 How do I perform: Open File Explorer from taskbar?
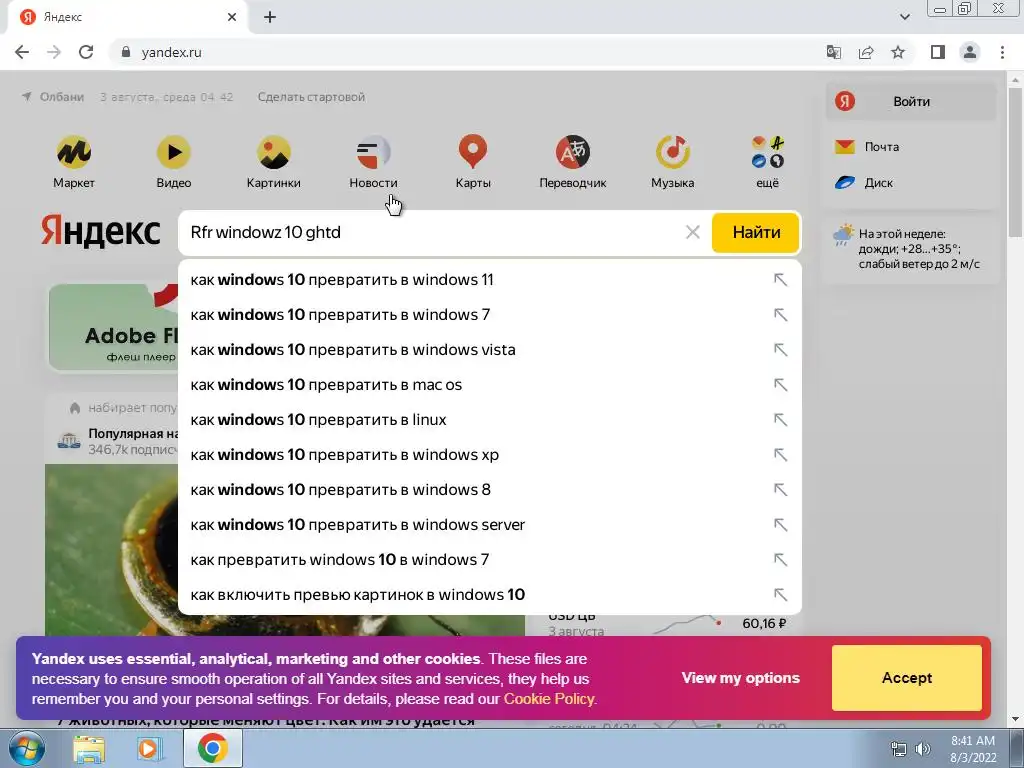(x=89, y=748)
